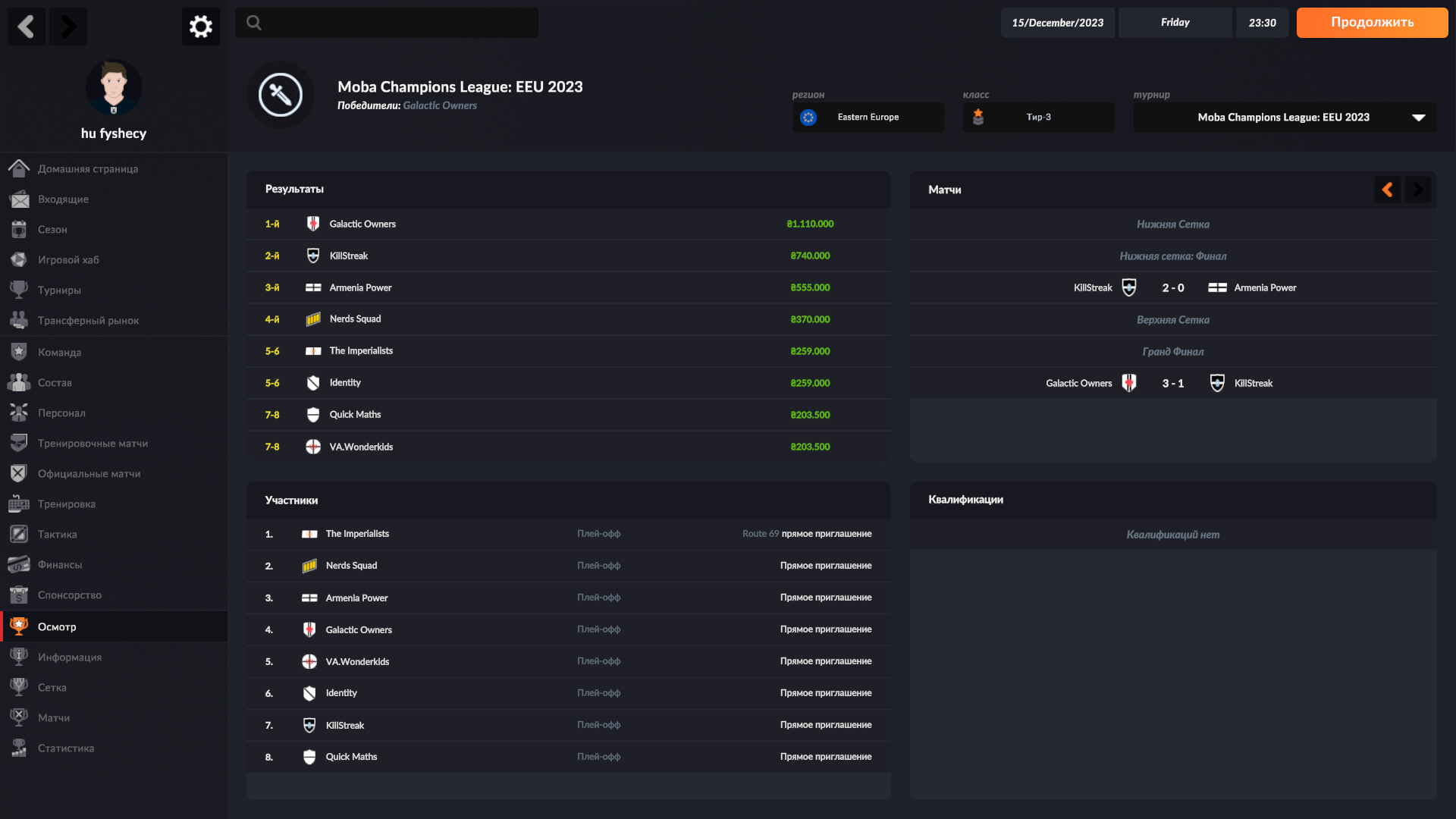Viewport: 1456px width, 819px height.
Task: Click the Moba Champions League tournament logo
Action: pos(280,95)
